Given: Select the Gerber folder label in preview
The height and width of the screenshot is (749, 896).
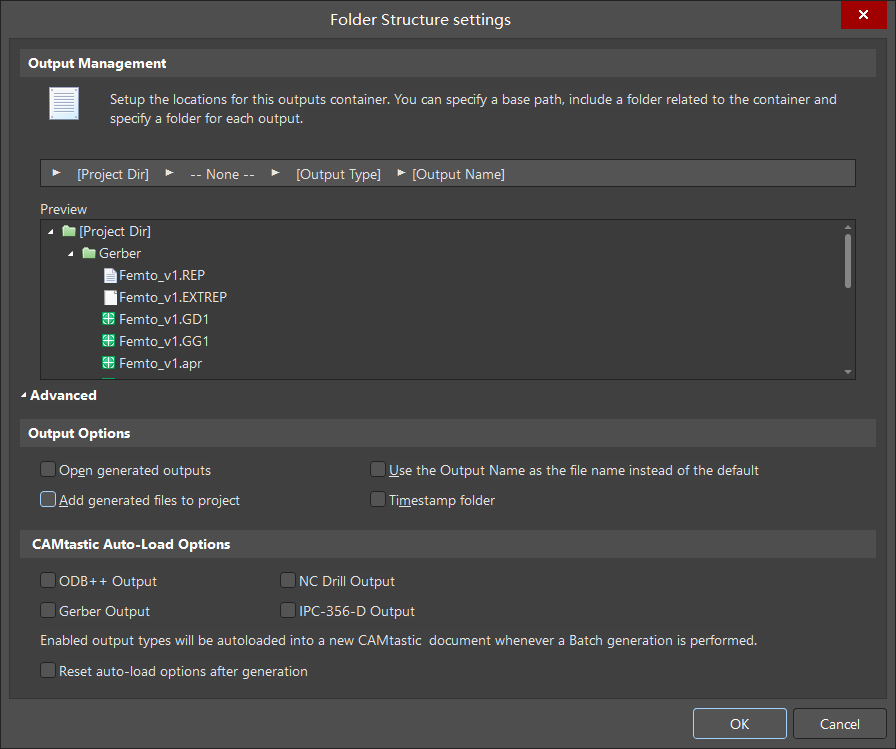Looking at the screenshot, I should 120,253.
